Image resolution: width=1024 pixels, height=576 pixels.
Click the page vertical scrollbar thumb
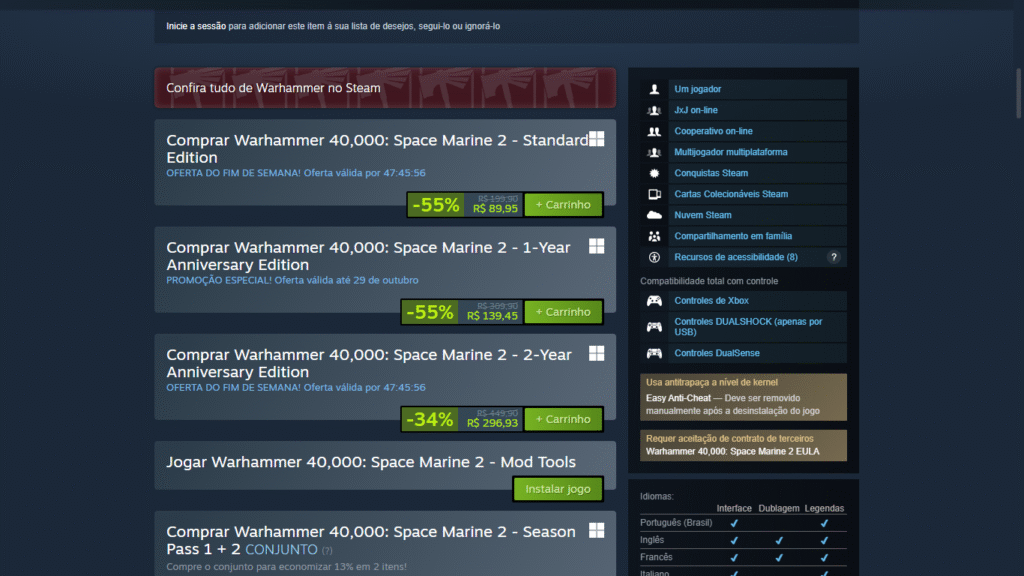coord(1019,93)
